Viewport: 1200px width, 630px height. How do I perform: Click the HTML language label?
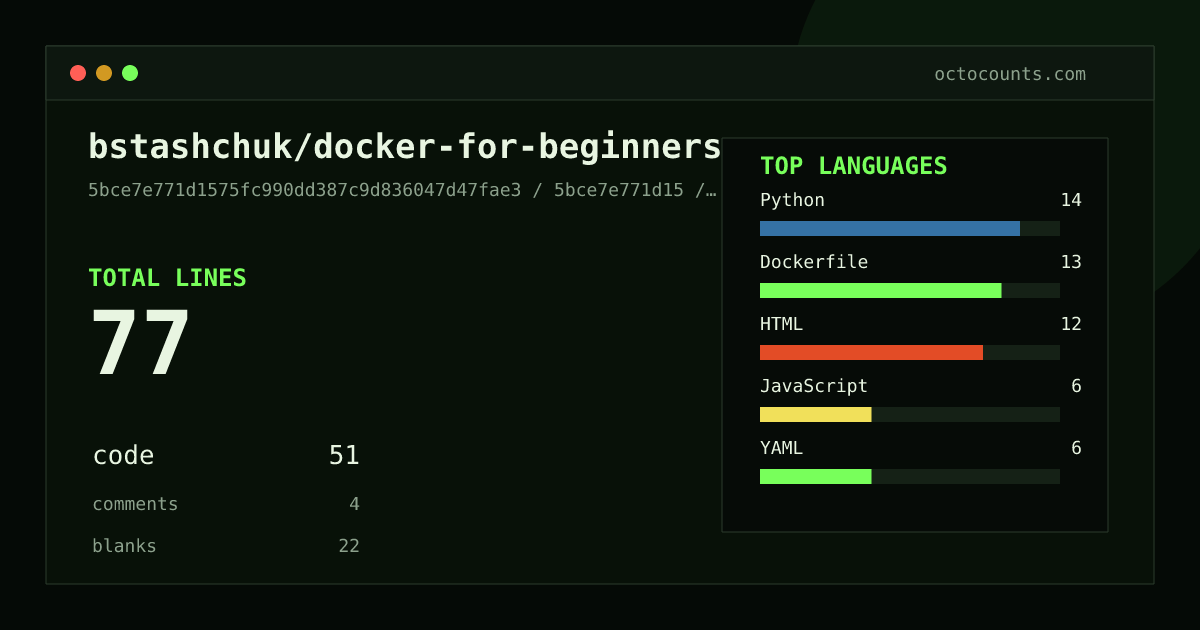point(781,324)
